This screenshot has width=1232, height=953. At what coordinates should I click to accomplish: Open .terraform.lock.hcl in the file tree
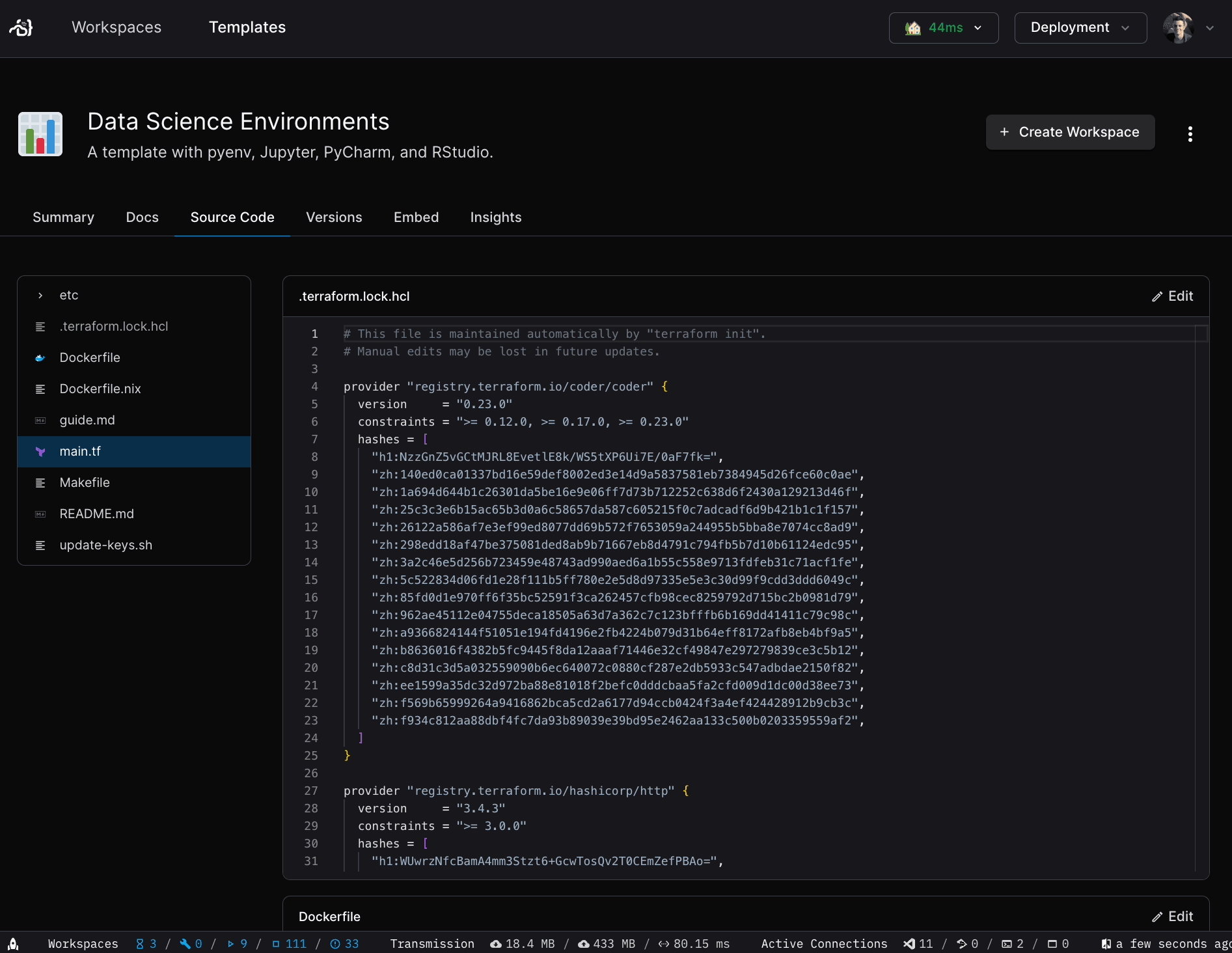click(x=134, y=327)
